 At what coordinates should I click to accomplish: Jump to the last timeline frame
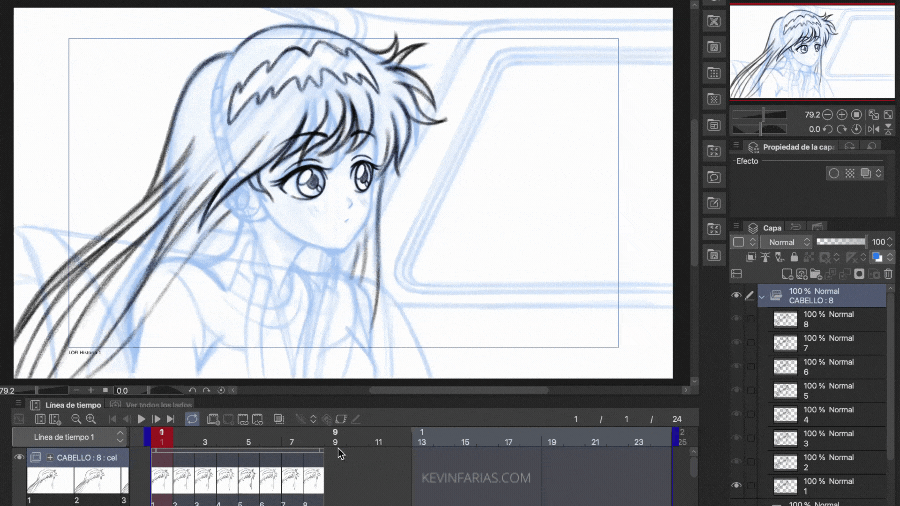170,419
